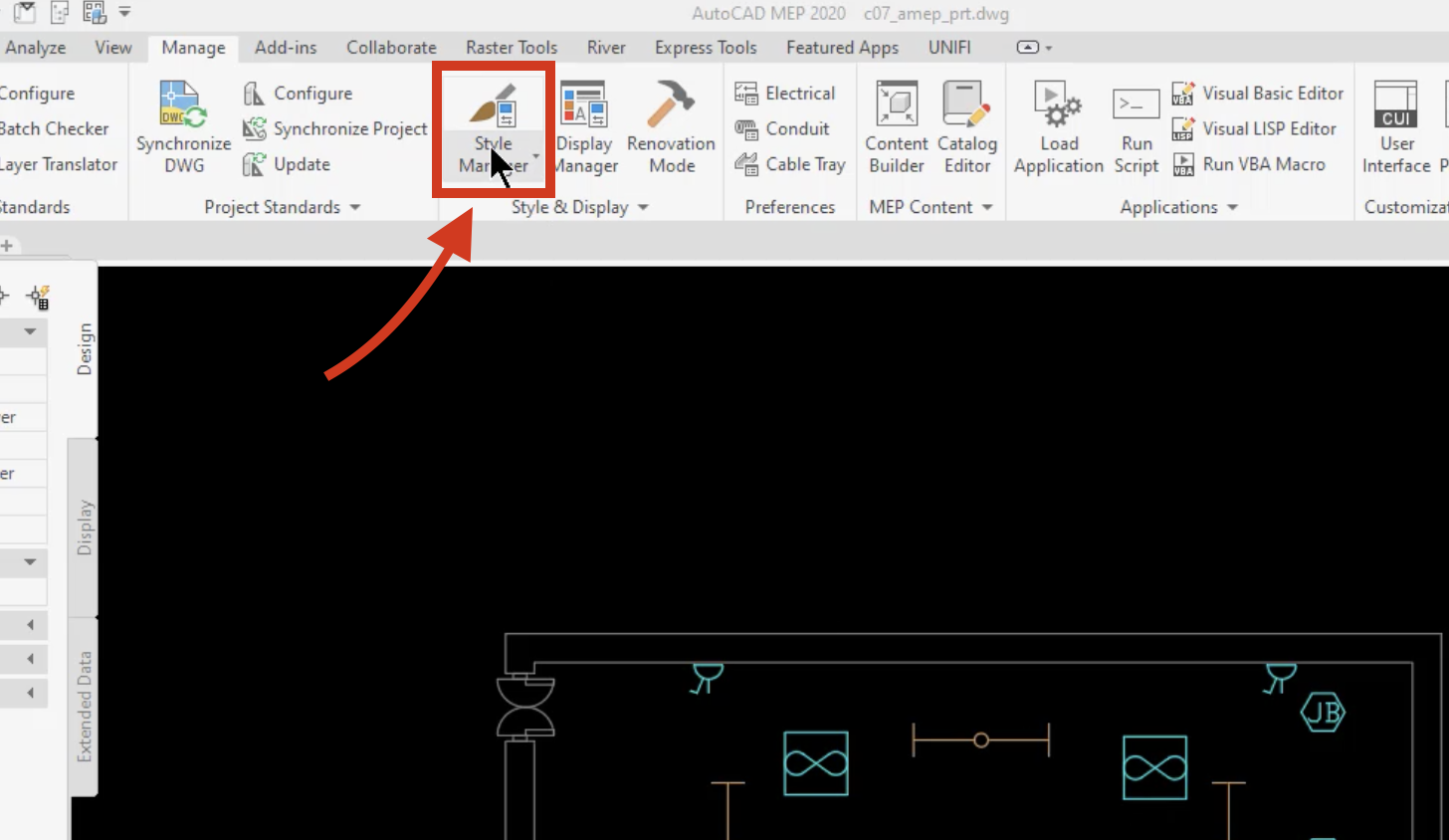
Task: Open the Style Manager tool
Action: tap(494, 127)
